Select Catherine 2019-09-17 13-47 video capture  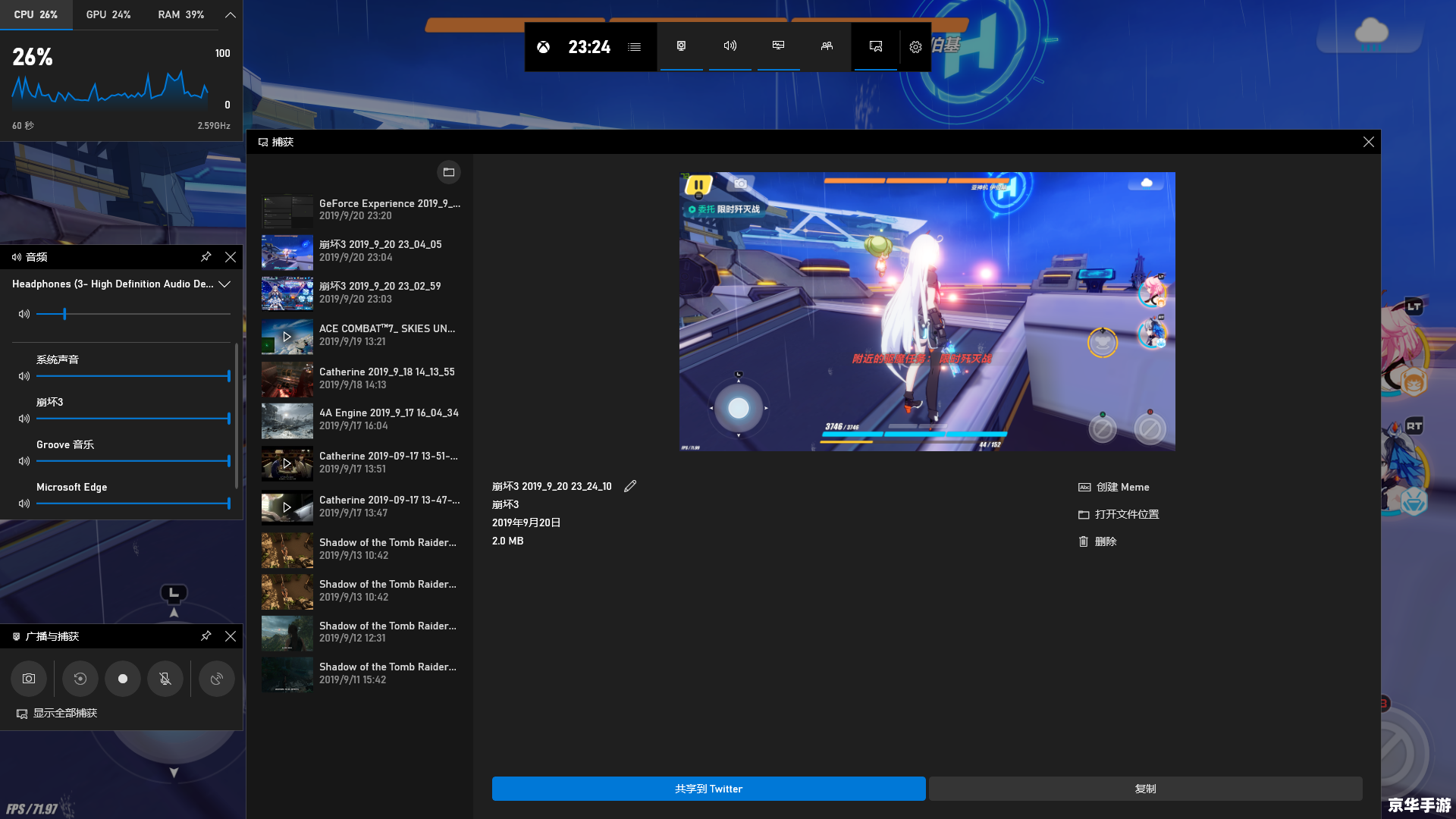(x=362, y=507)
